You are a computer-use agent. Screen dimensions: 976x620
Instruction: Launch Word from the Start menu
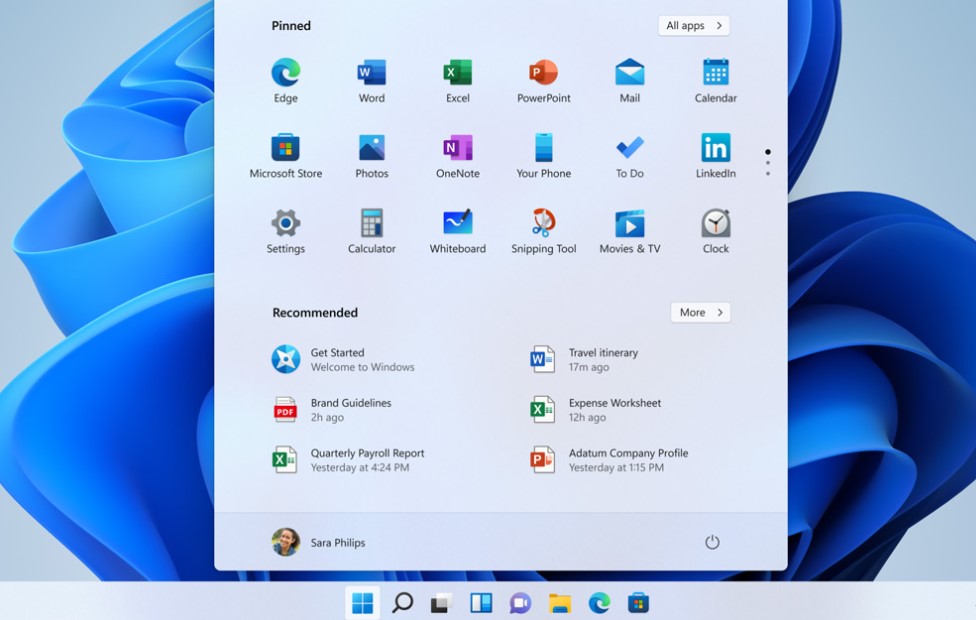(371, 74)
